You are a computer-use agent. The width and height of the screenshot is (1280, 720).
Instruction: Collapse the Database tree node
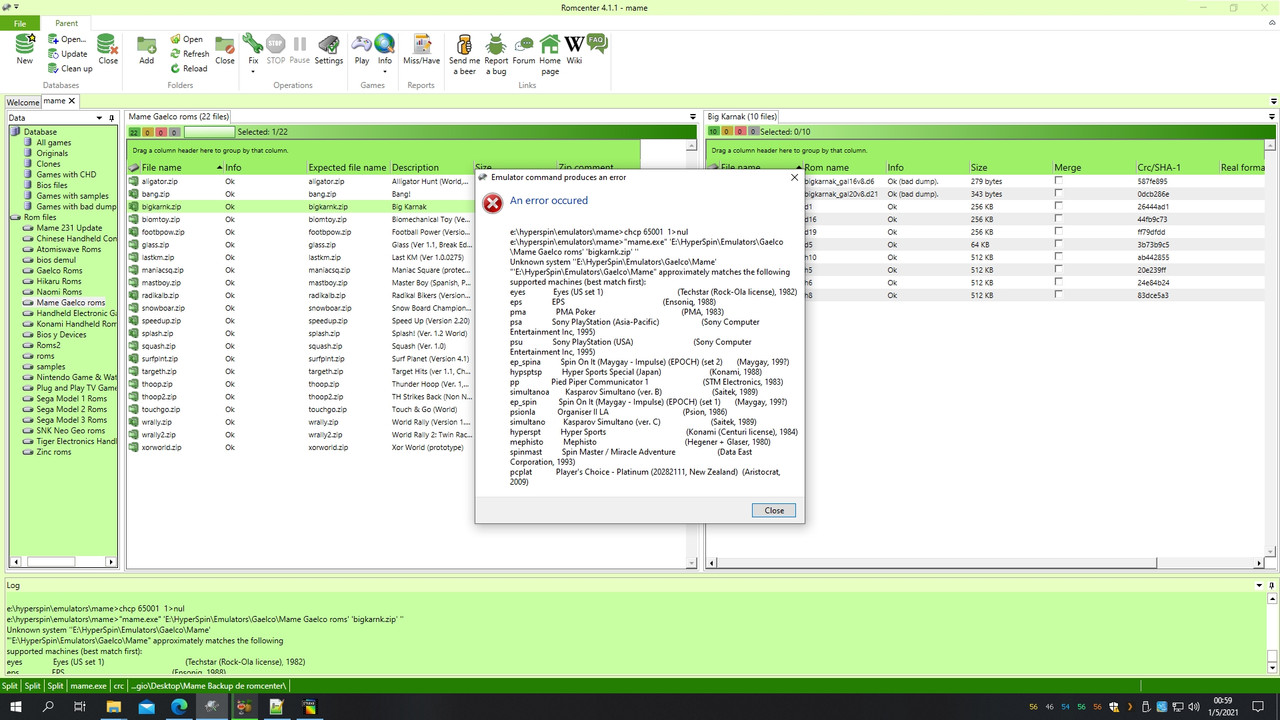pyautogui.click(x=15, y=132)
